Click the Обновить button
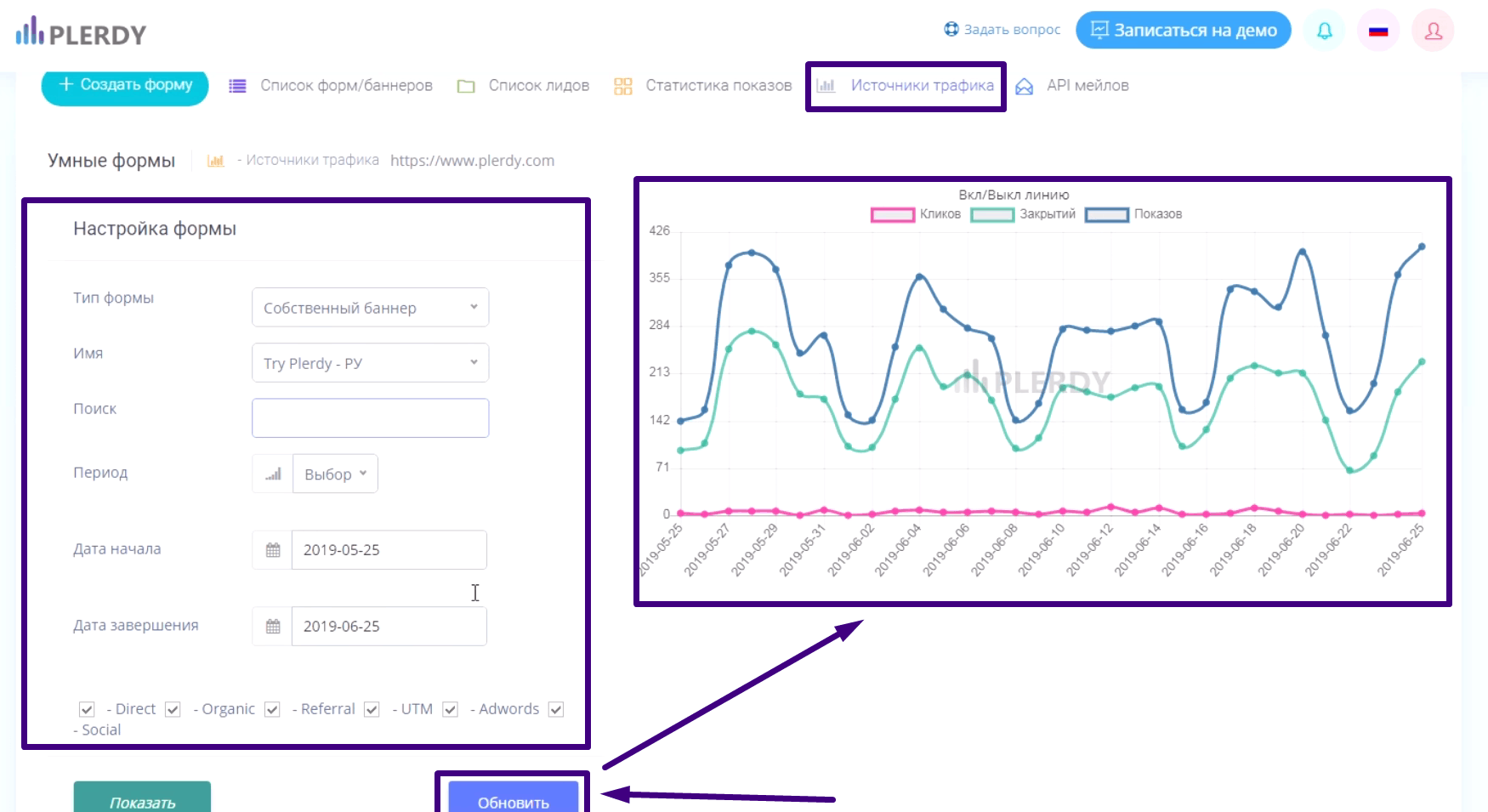Image resolution: width=1488 pixels, height=812 pixels. pos(514,797)
